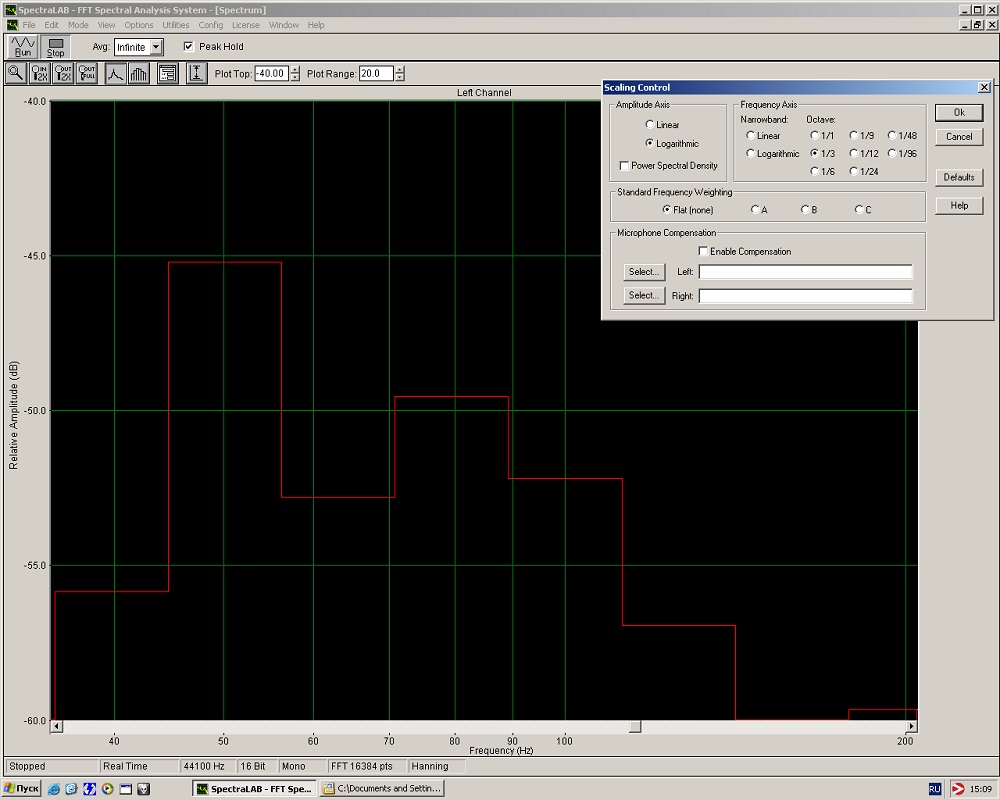Image resolution: width=1000 pixels, height=800 pixels.
Task: Switch to bar graph display icon
Action: pos(139,73)
